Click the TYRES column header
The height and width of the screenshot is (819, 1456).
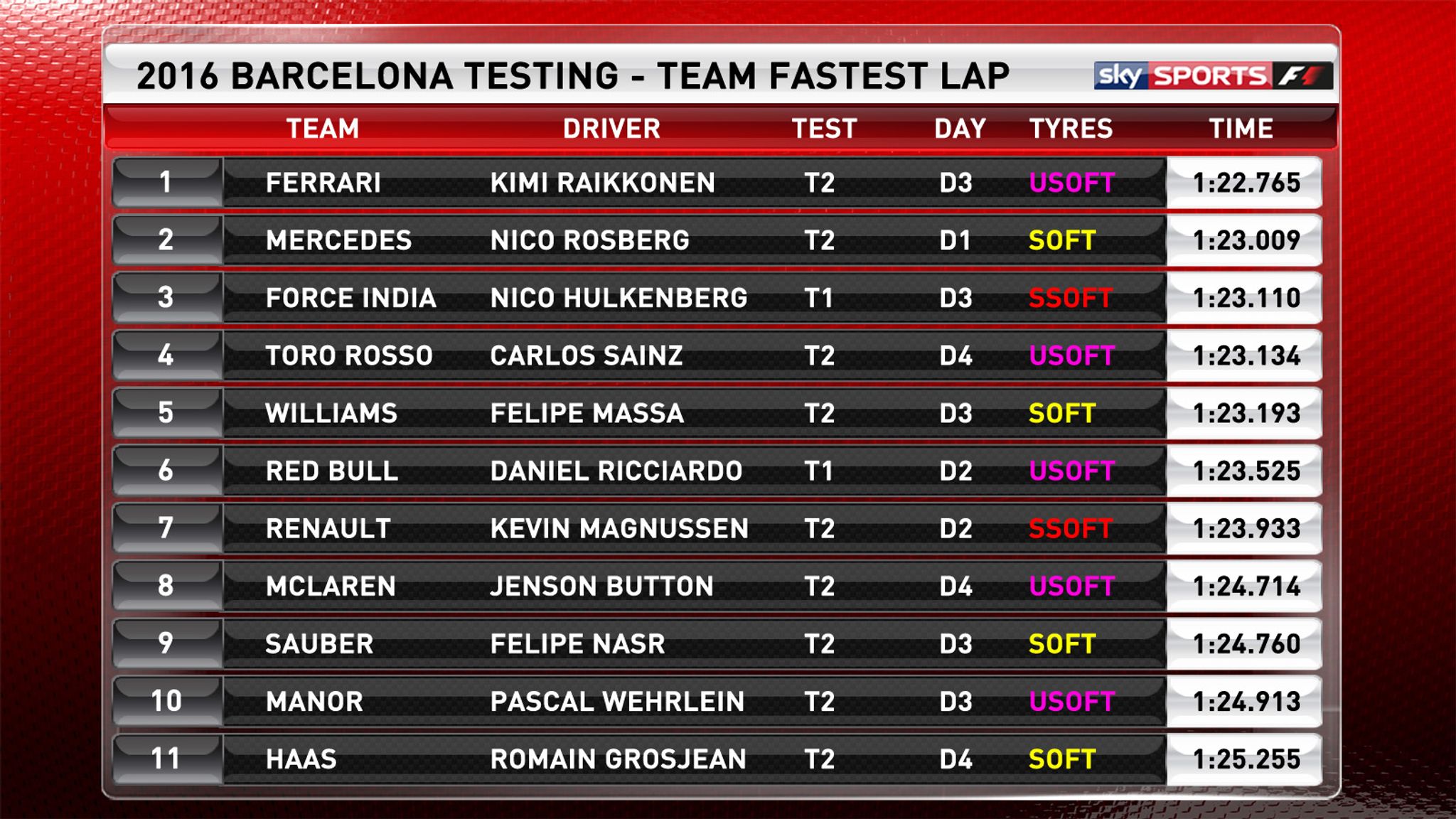point(1071,129)
